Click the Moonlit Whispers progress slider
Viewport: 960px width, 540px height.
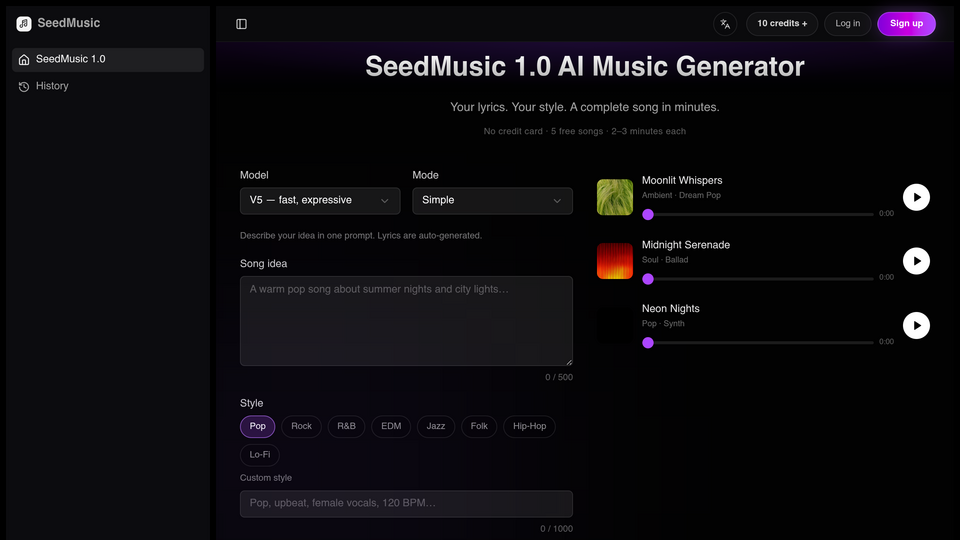[x=760, y=214]
